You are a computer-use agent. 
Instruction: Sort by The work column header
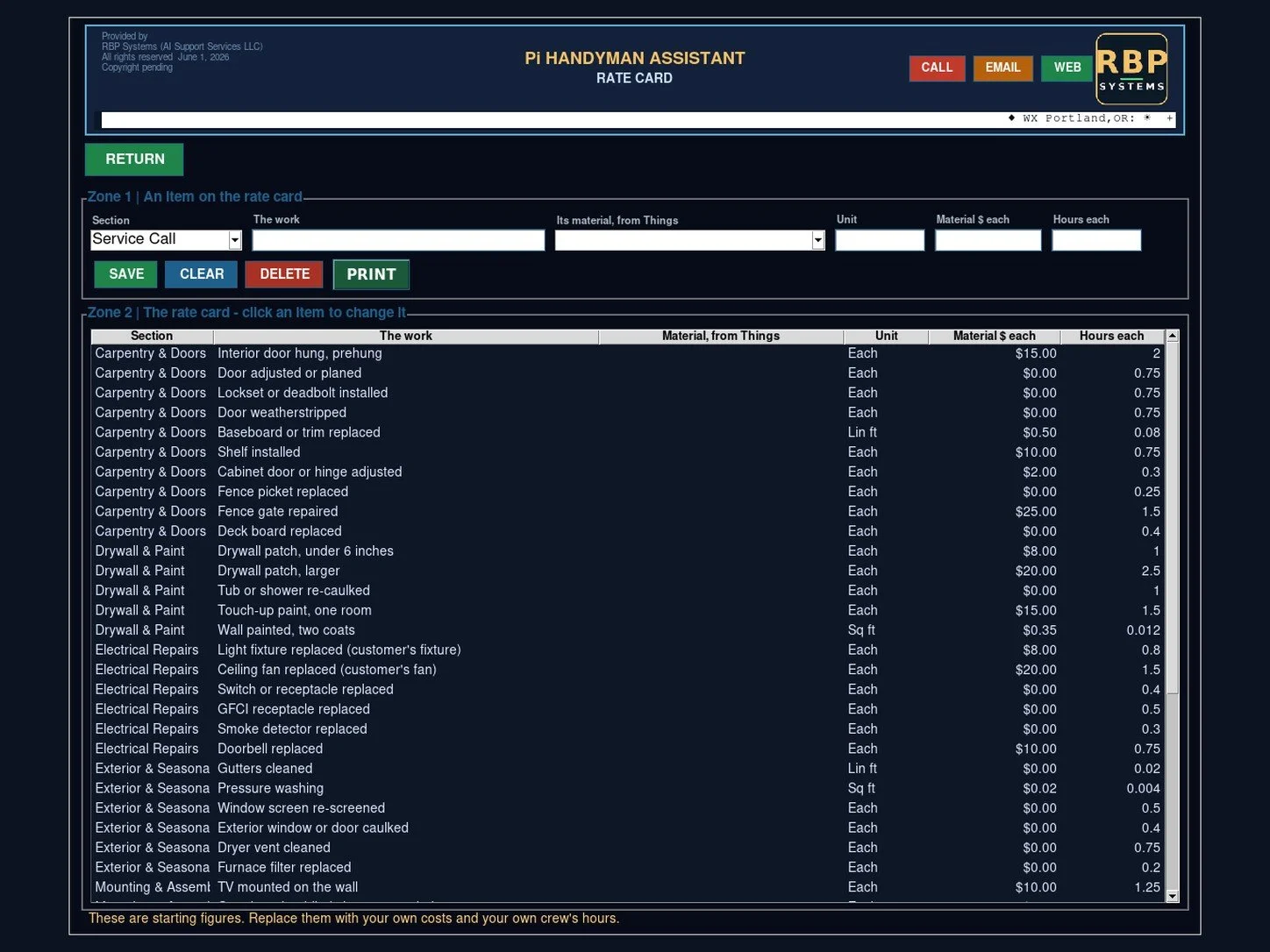405,336
